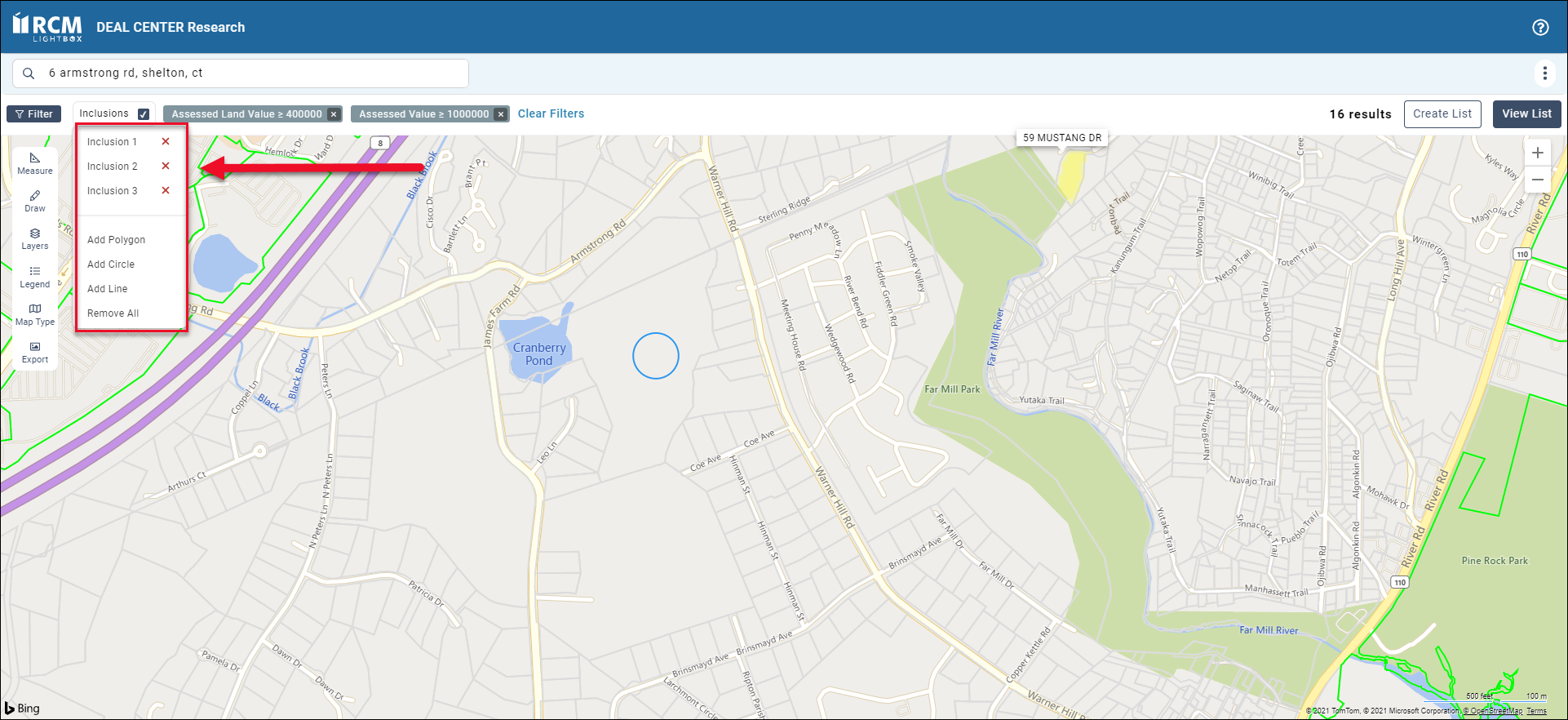
Task: Click the Clear Filters link
Action: coord(551,113)
